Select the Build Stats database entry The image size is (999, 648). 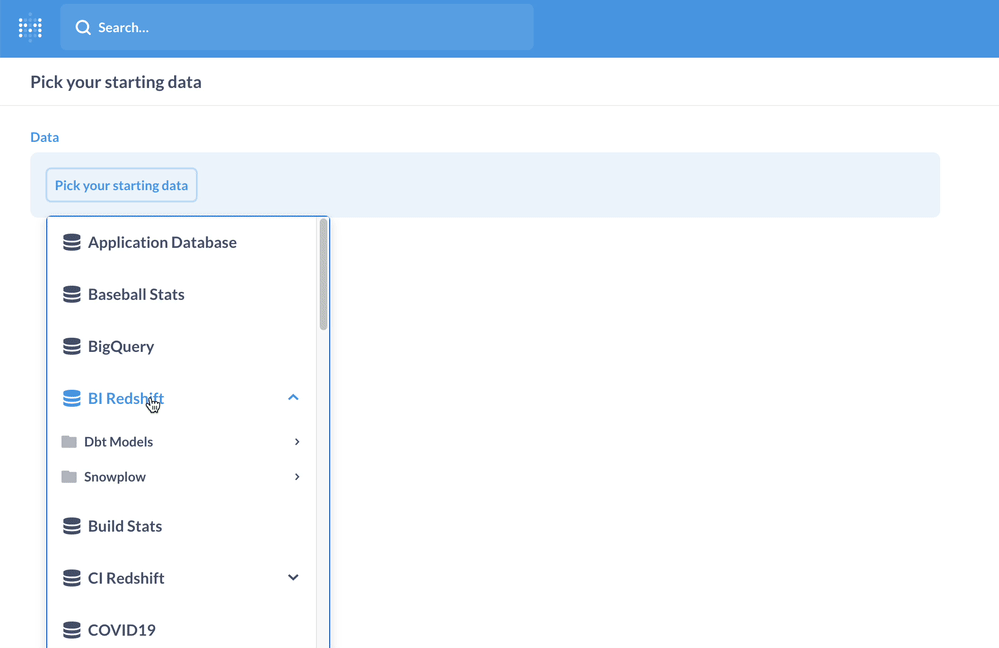coord(125,525)
